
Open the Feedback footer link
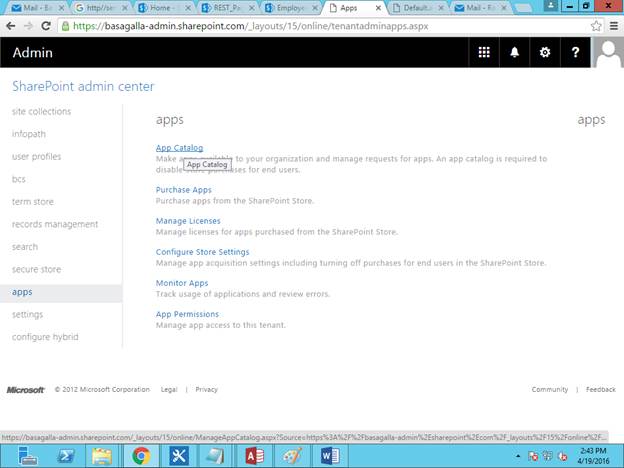point(601,390)
